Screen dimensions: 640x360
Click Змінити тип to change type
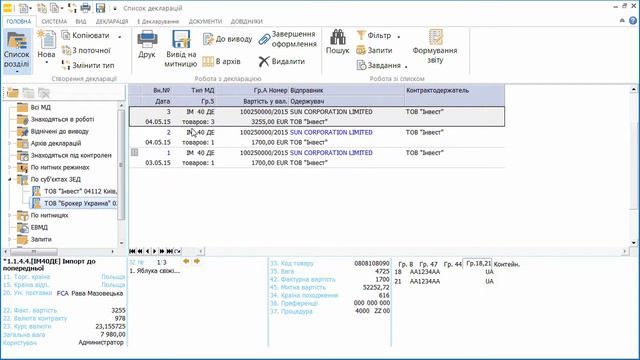click(88, 65)
